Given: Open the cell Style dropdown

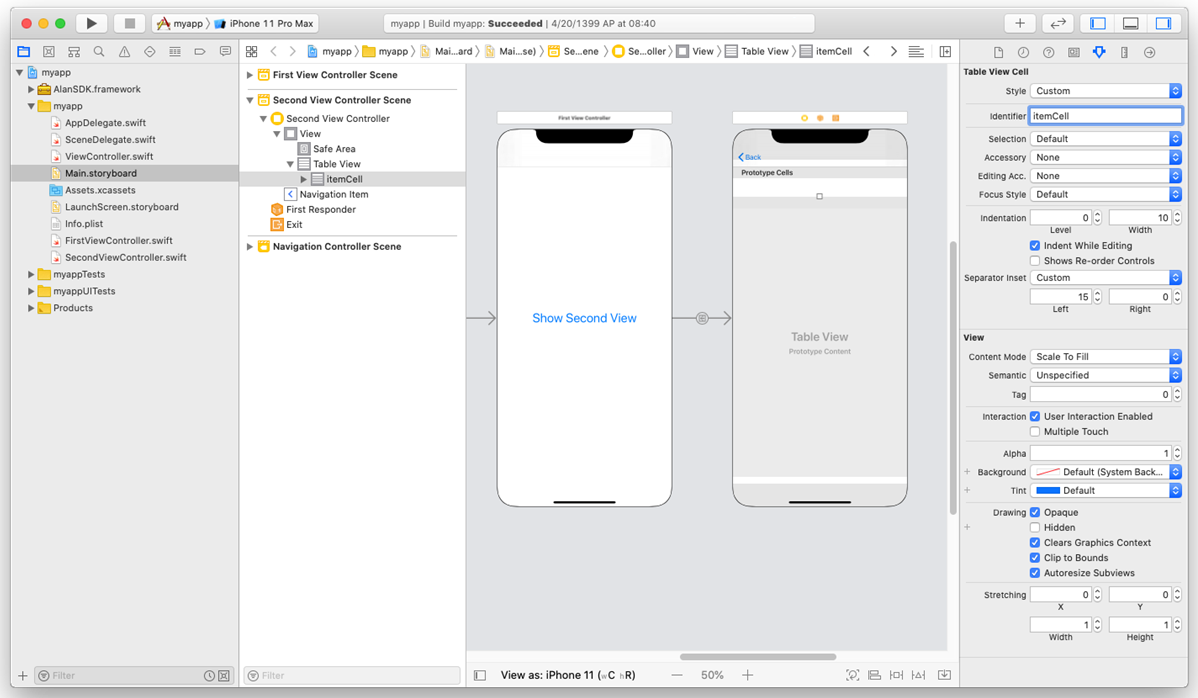Looking at the screenshot, I should pos(1105,90).
